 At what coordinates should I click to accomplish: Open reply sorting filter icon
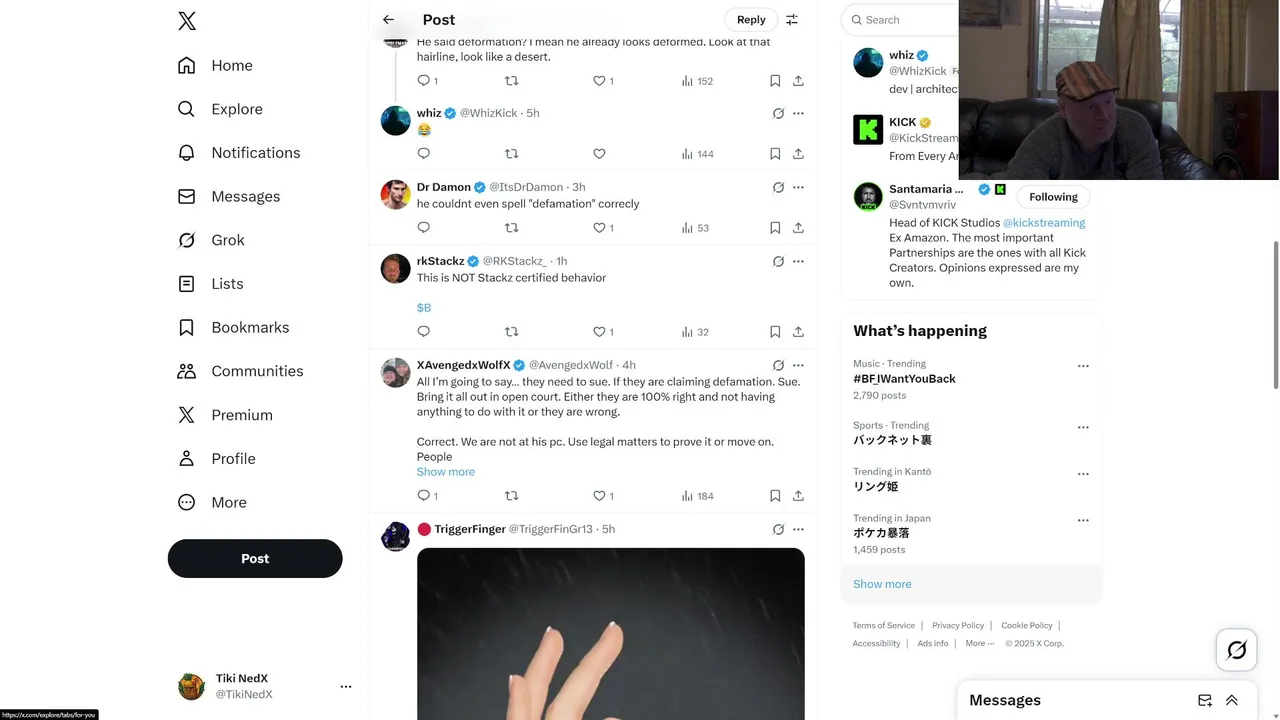792,20
